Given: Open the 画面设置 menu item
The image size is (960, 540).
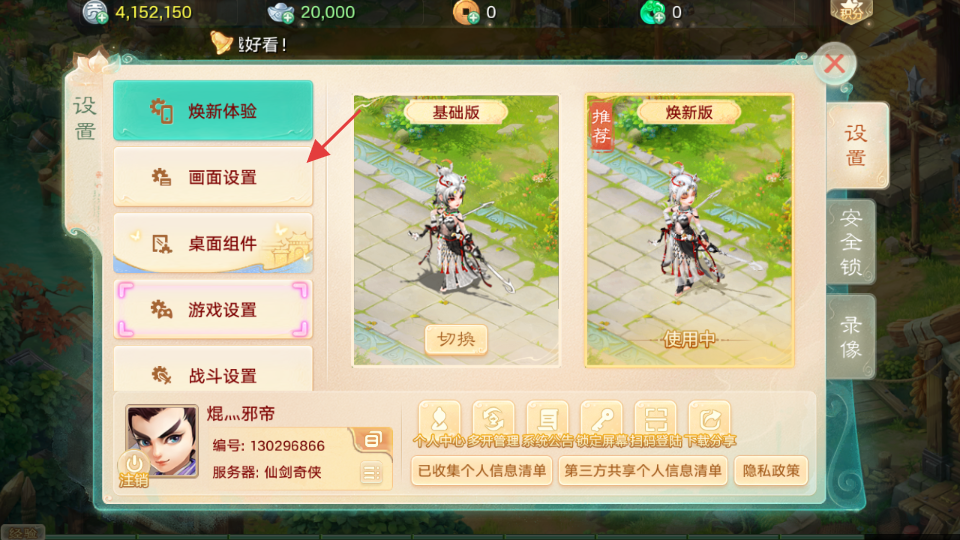Looking at the screenshot, I should click(213, 177).
